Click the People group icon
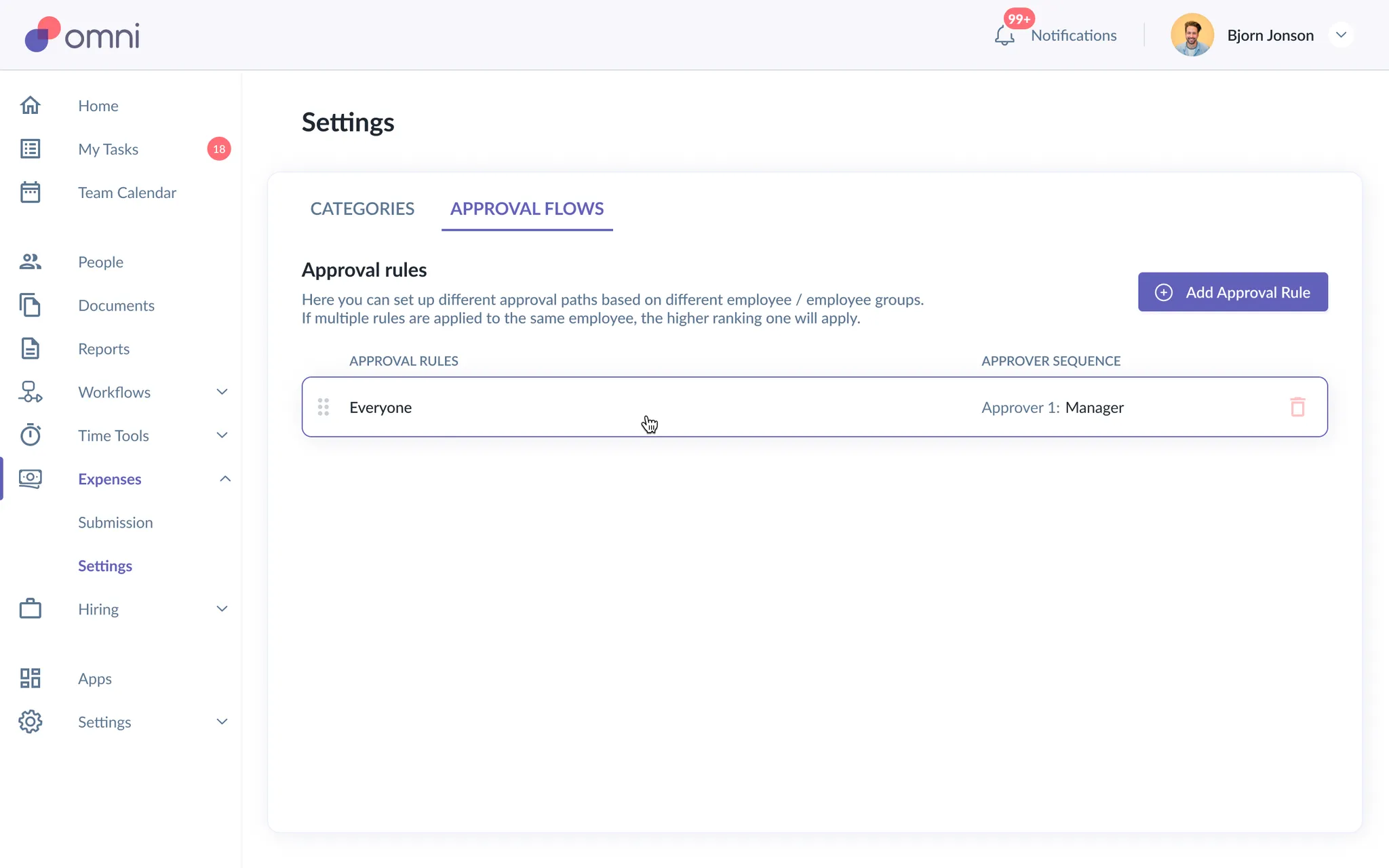1389x868 pixels. (x=31, y=262)
